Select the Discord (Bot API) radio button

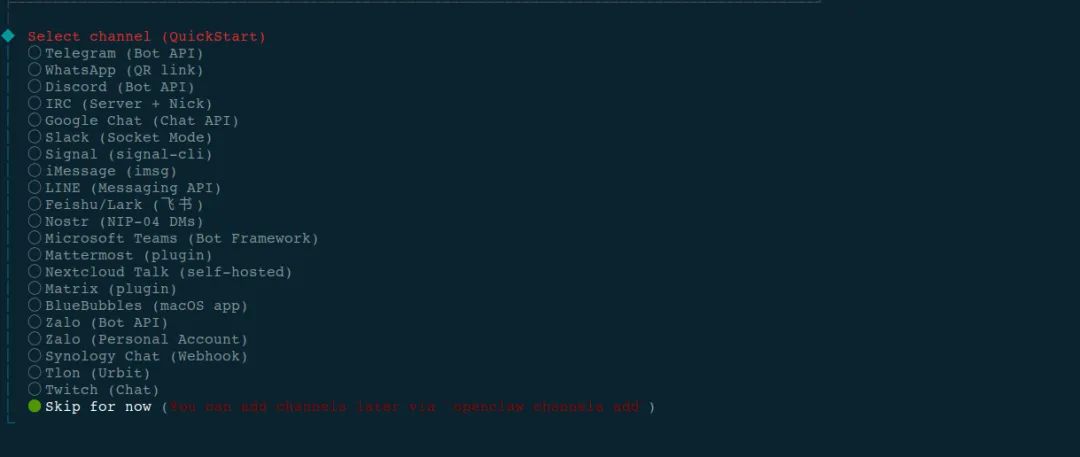tap(112, 87)
